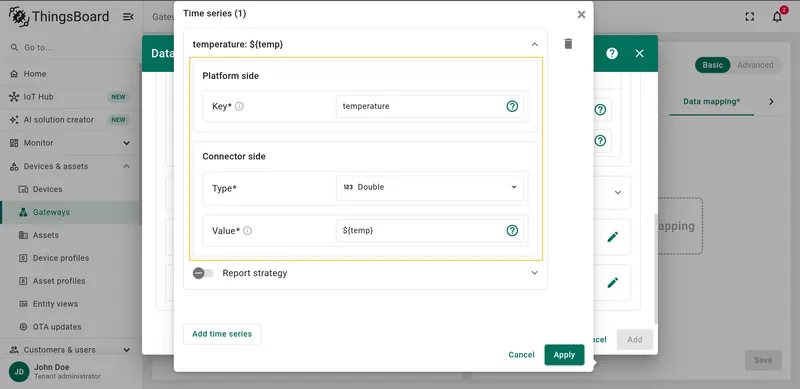Switch to Advanced mode toggle
Image resolution: width=800 pixels, height=389 pixels.
(755, 65)
